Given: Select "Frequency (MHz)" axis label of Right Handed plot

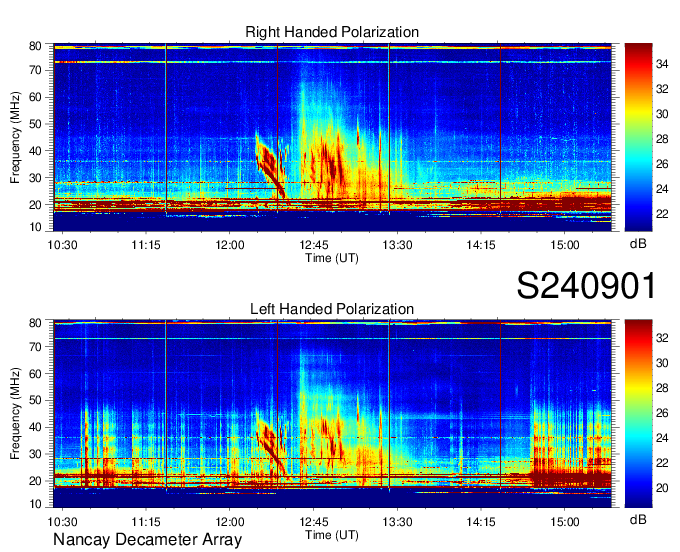Looking at the screenshot, I should (x=15, y=137).
